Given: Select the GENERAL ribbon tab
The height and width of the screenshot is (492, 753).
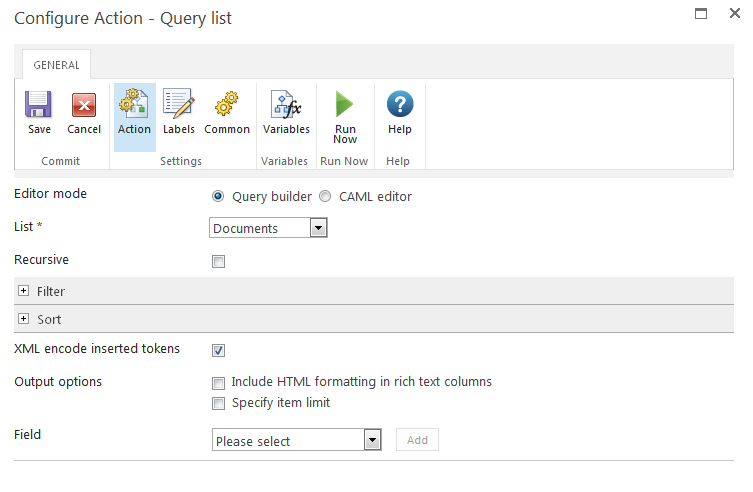Looking at the screenshot, I should [57, 65].
